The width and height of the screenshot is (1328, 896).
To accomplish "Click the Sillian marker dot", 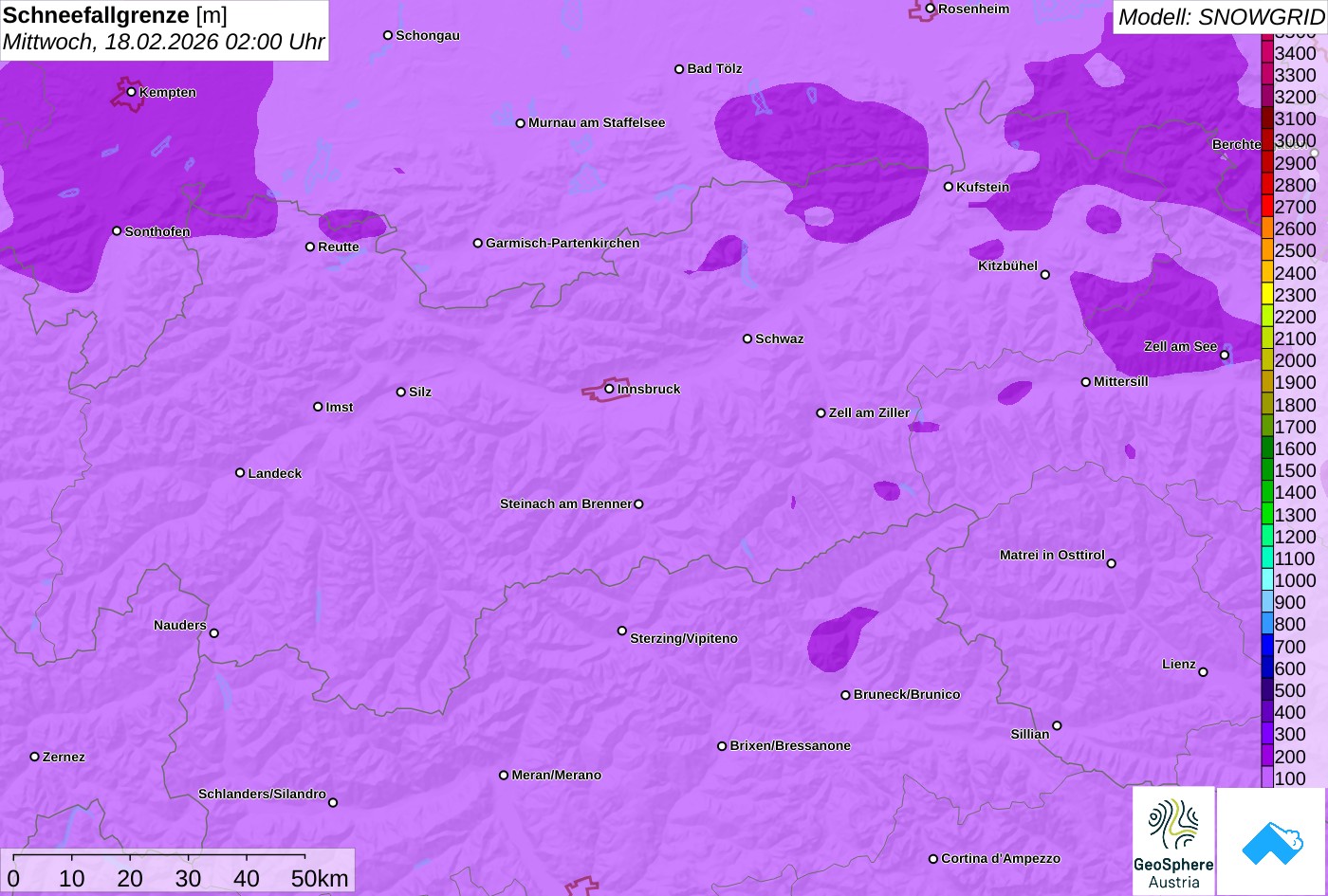I will click(x=1057, y=726).
